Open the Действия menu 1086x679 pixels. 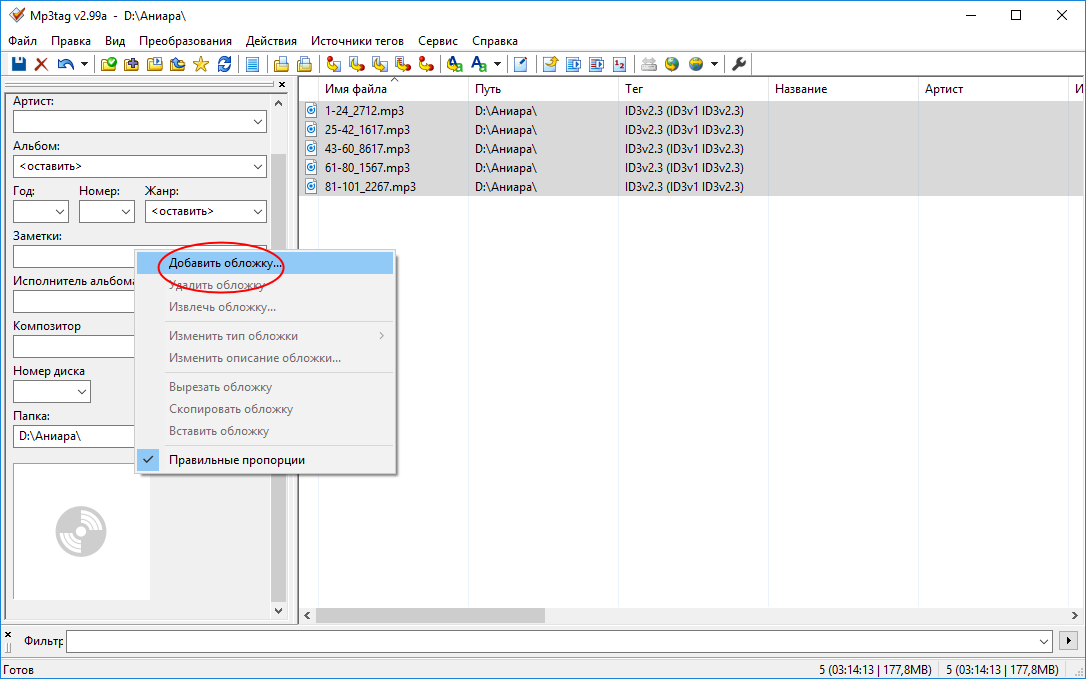pos(272,41)
